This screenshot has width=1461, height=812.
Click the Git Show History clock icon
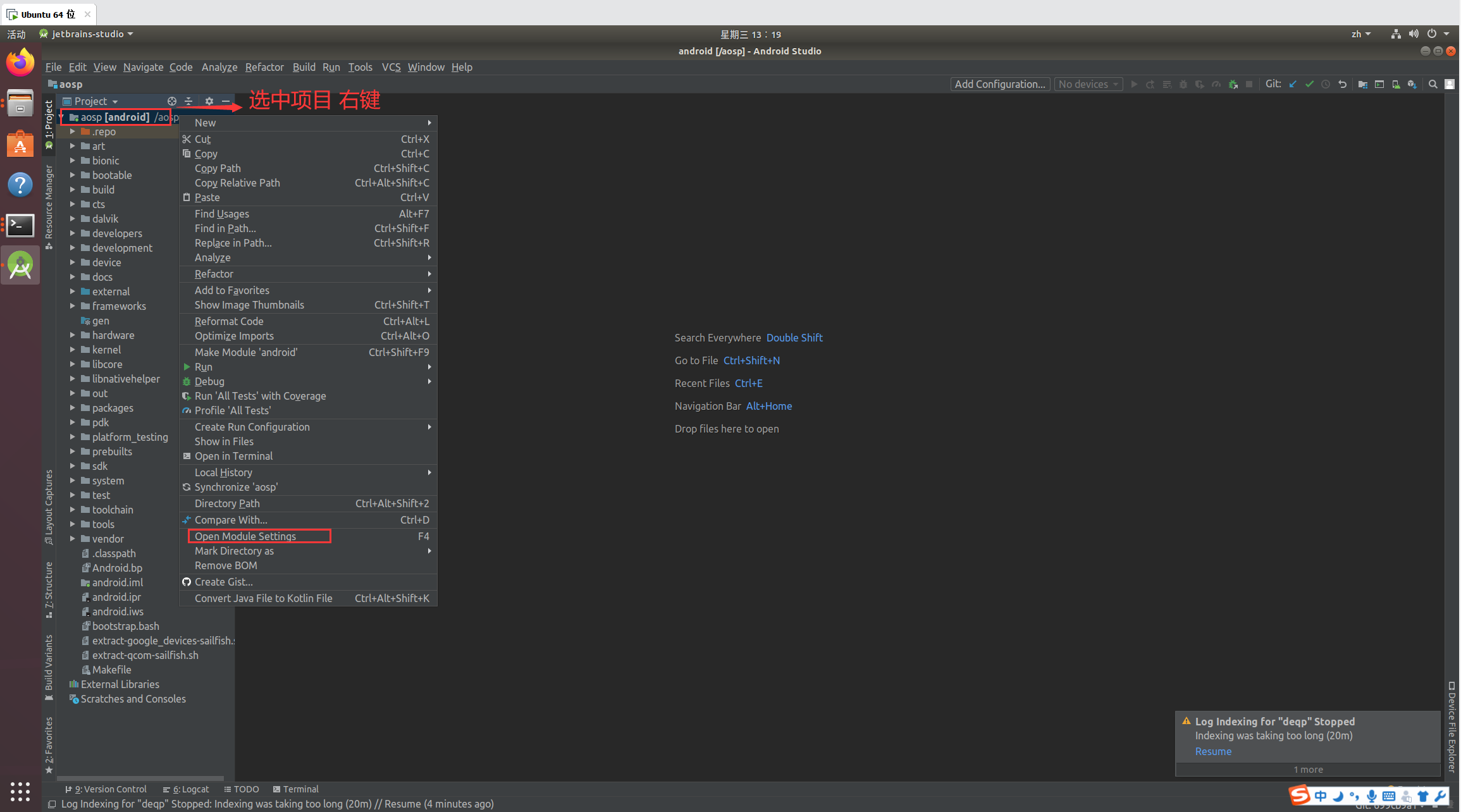tap(1326, 84)
